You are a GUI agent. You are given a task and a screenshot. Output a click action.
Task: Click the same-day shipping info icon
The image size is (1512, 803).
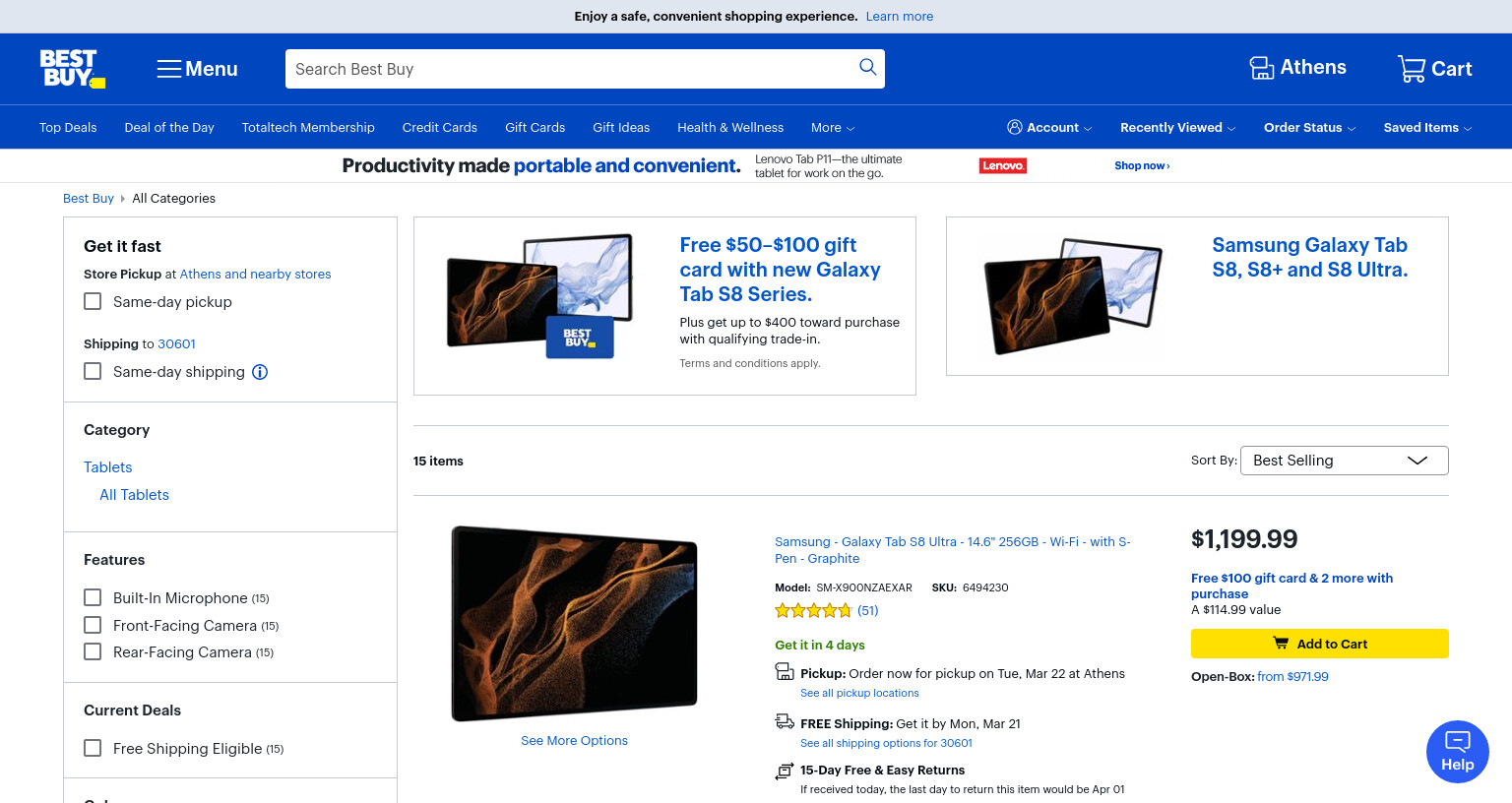[x=260, y=372]
